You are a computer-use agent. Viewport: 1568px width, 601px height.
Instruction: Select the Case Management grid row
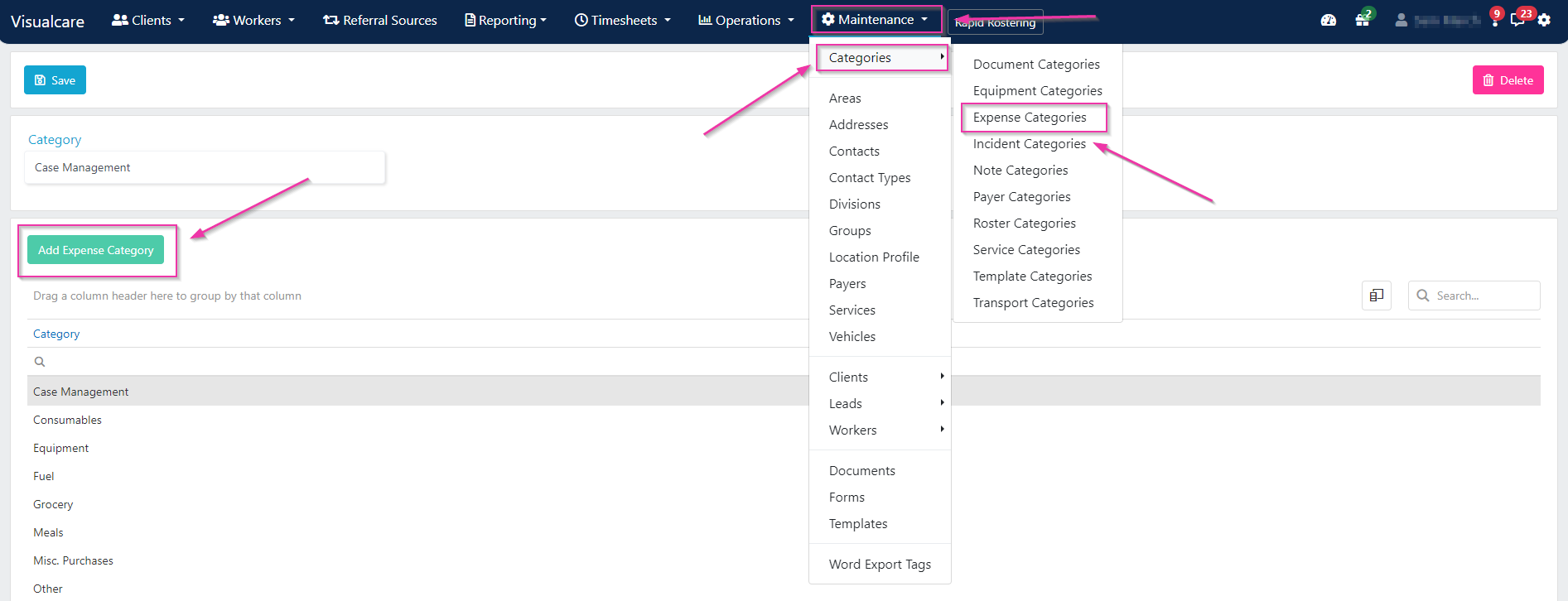[x=784, y=392]
